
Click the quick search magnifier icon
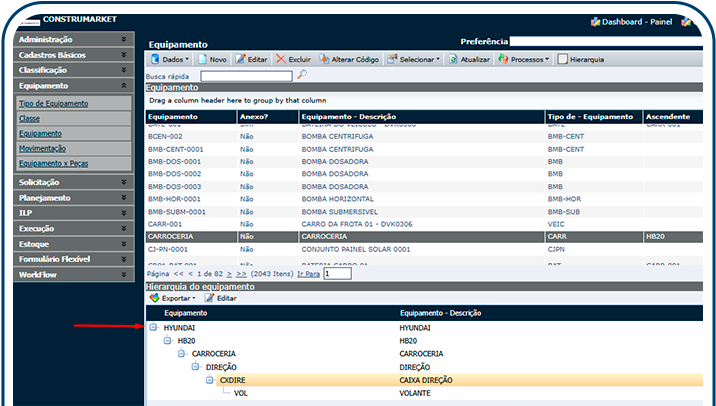(x=302, y=75)
